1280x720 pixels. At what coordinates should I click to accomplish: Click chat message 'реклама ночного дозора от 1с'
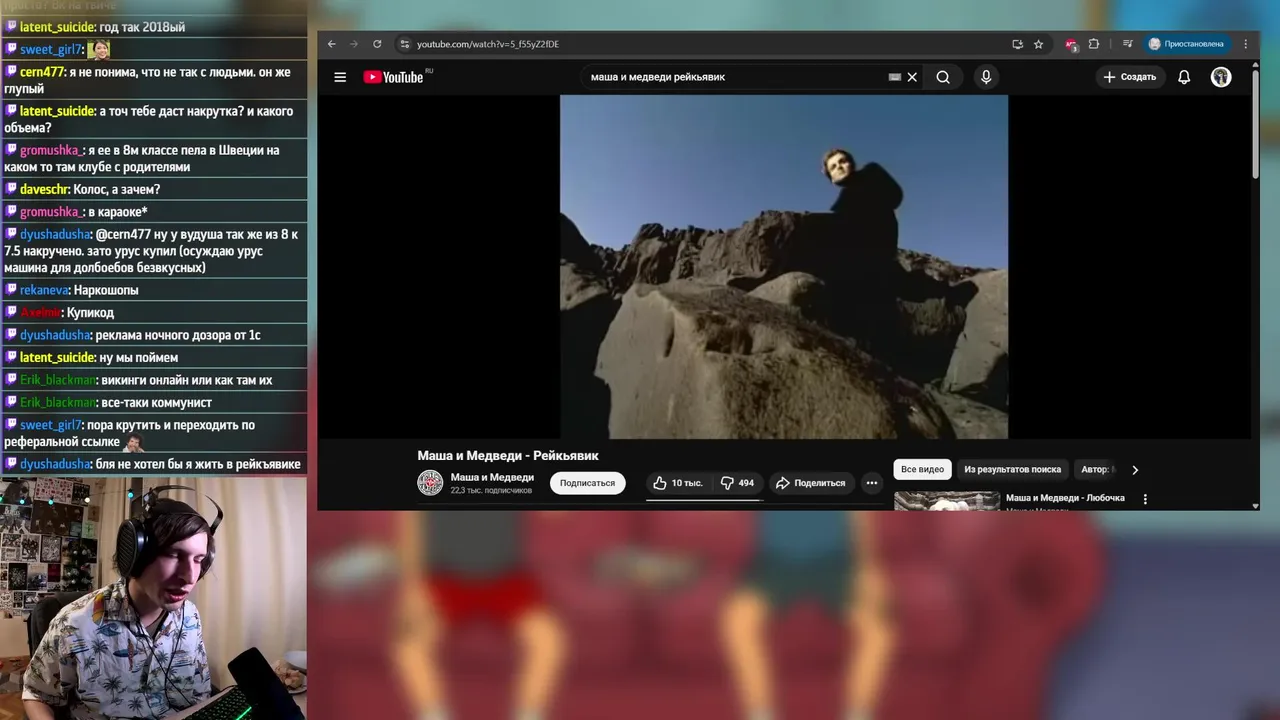click(178, 335)
